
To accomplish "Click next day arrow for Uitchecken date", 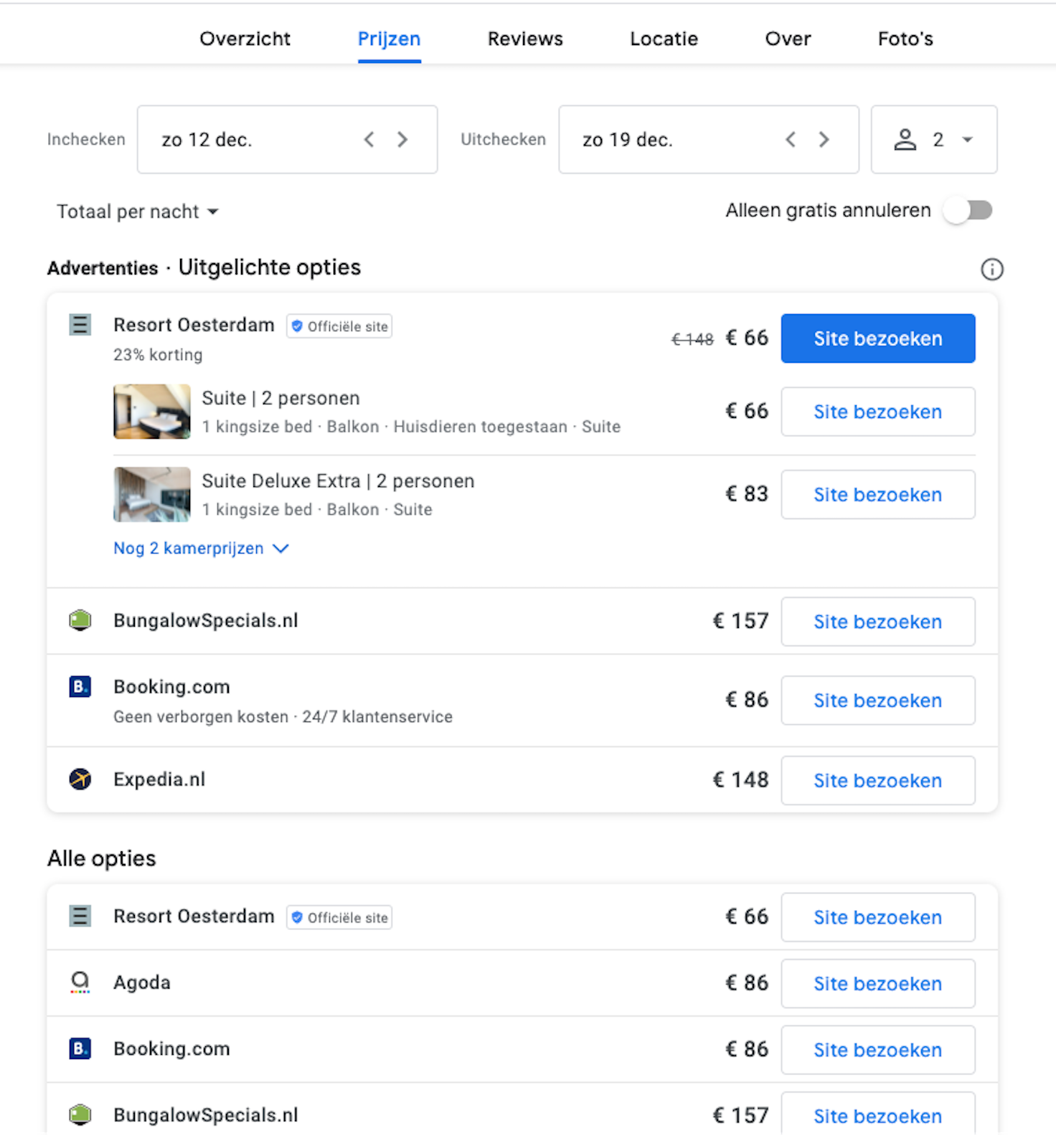I will 824,140.
